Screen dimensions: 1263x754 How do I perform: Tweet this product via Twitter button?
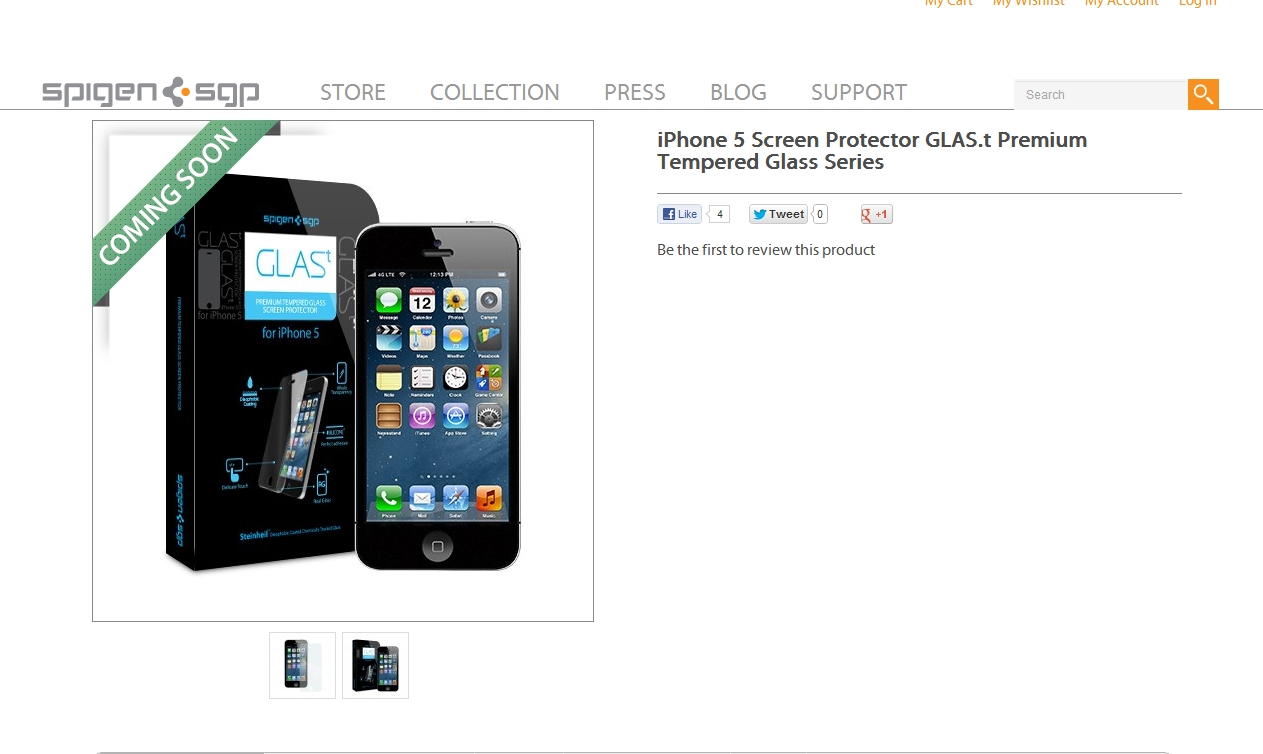click(778, 214)
